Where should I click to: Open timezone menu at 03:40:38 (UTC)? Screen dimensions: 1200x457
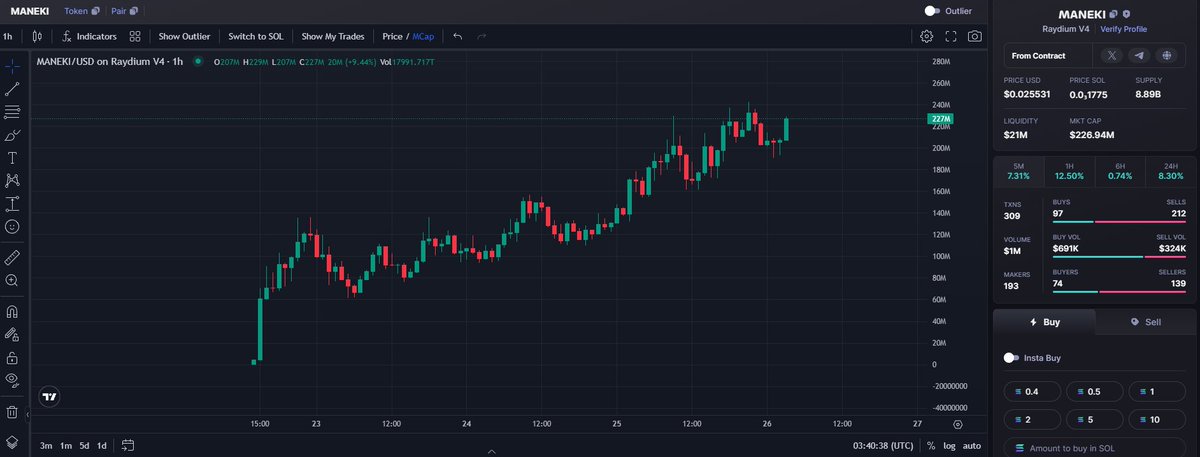(x=885, y=445)
